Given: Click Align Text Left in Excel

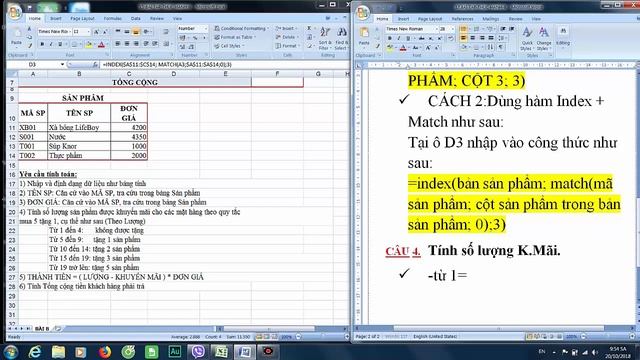Looking at the screenshot, I should pos(118,44).
